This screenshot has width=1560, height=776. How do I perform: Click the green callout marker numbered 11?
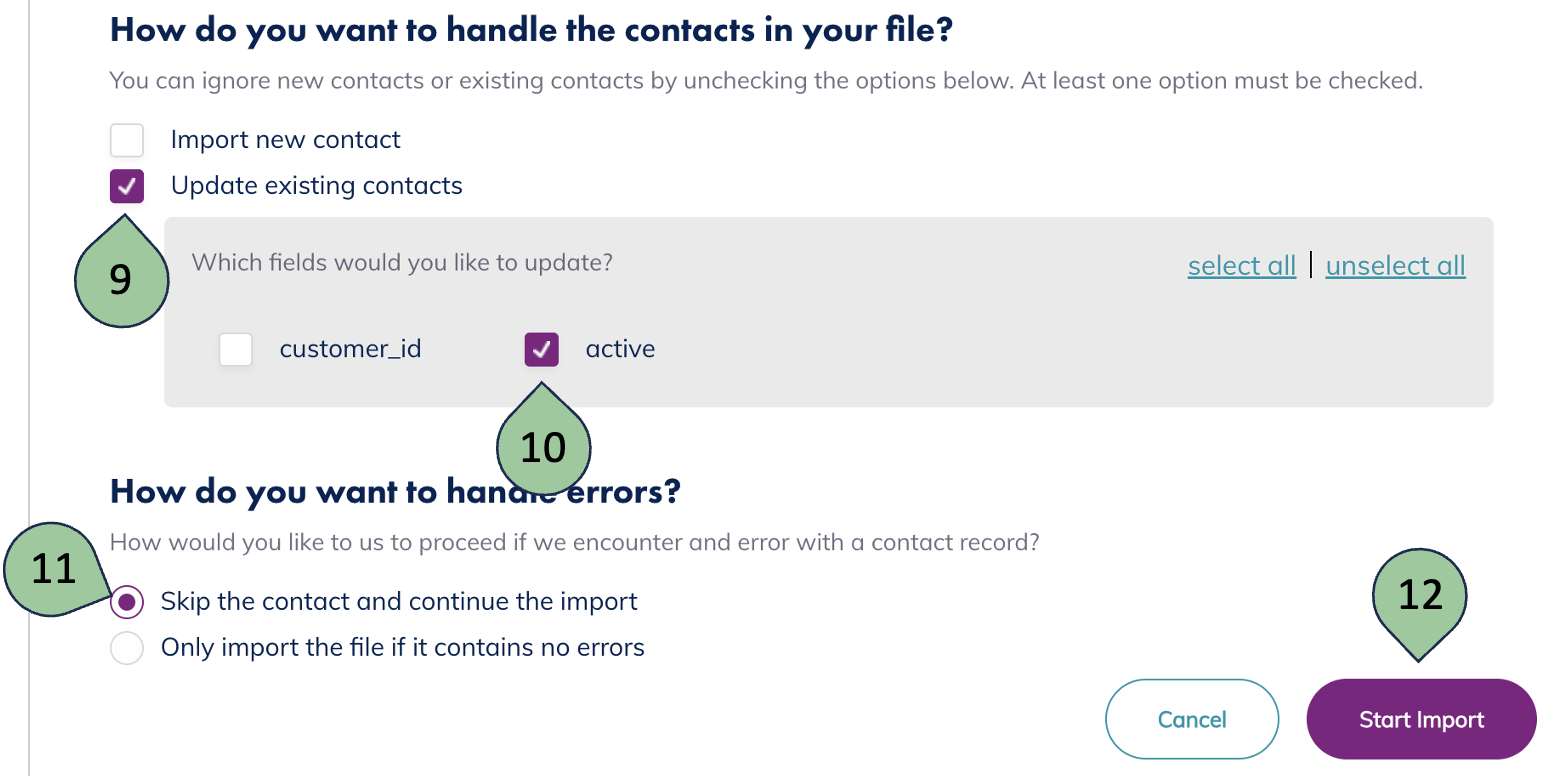[x=54, y=569]
